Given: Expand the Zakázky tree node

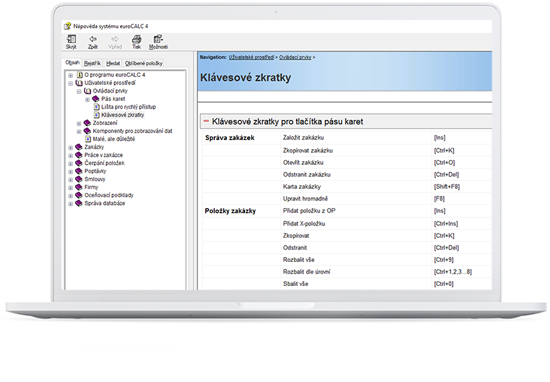Looking at the screenshot, I should click(71, 148).
